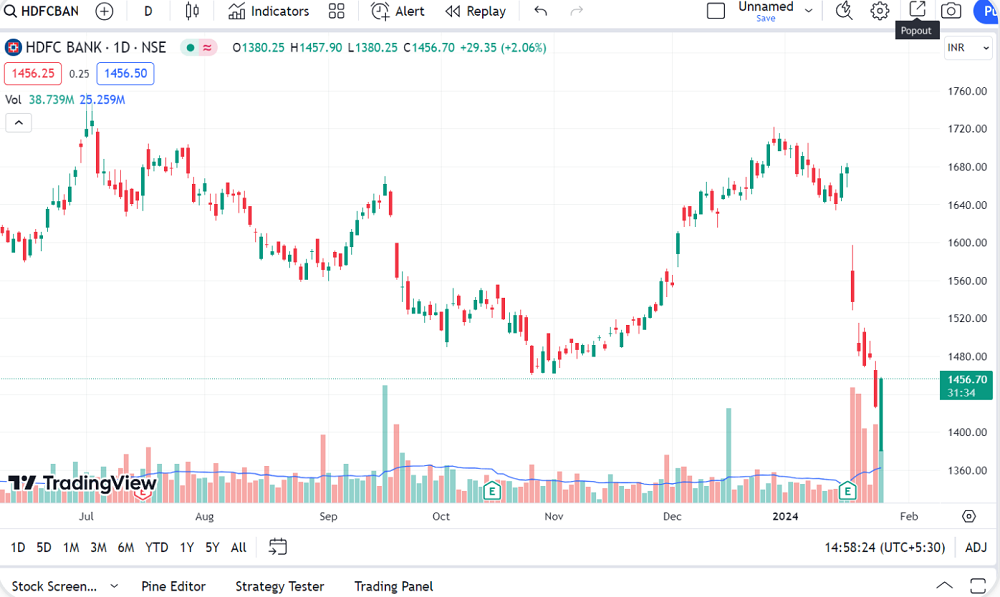Select the 1D time range
The image size is (1000, 597).
point(18,547)
